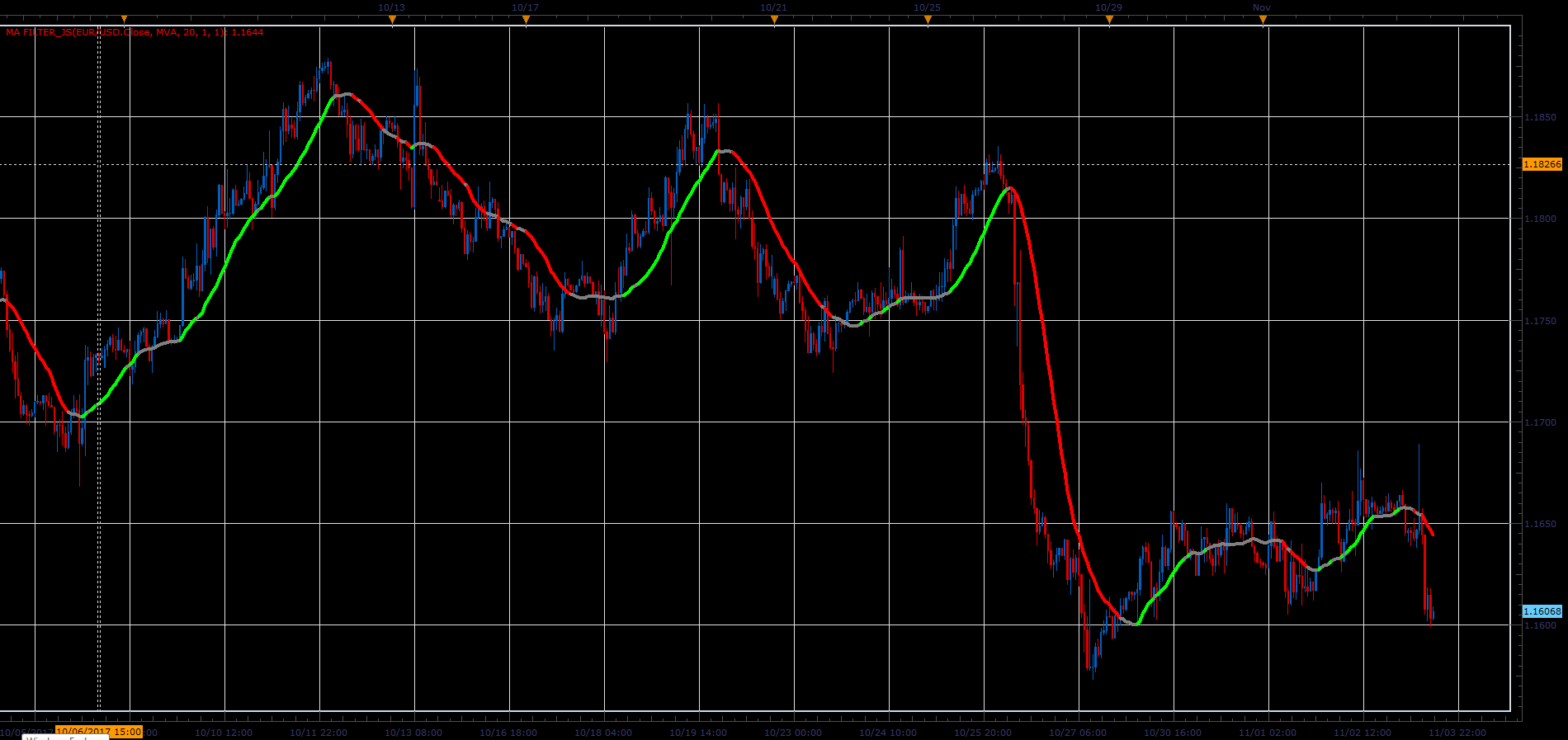Viewport: 1568px width, 740px height.
Task: Click the orange 1.18266 price tag
Action: tap(1542, 164)
